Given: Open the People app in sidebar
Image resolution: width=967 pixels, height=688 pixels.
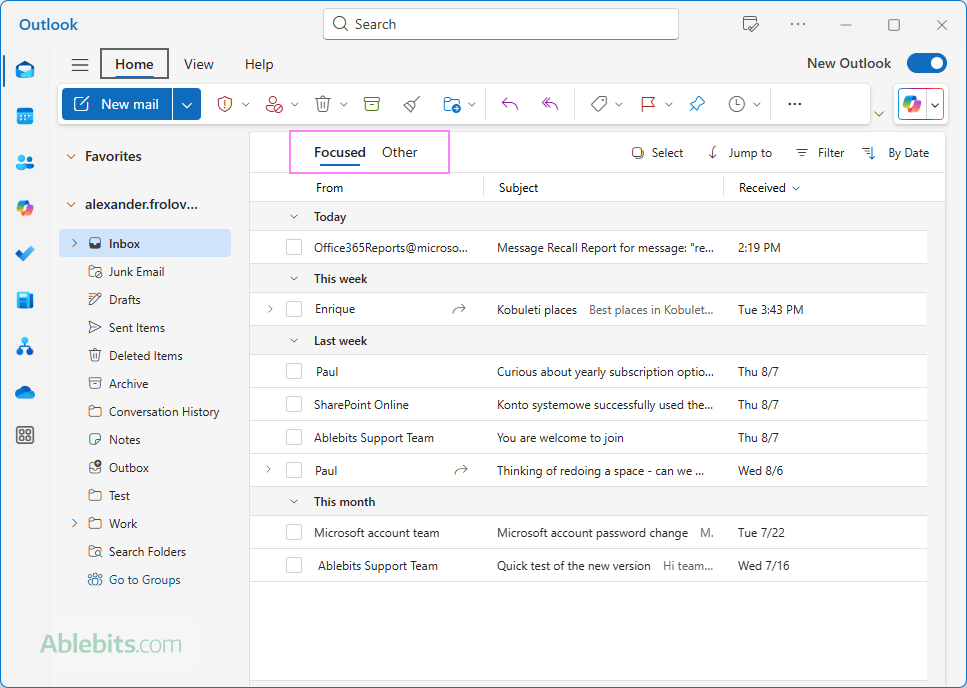Looking at the screenshot, I should tap(25, 162).
